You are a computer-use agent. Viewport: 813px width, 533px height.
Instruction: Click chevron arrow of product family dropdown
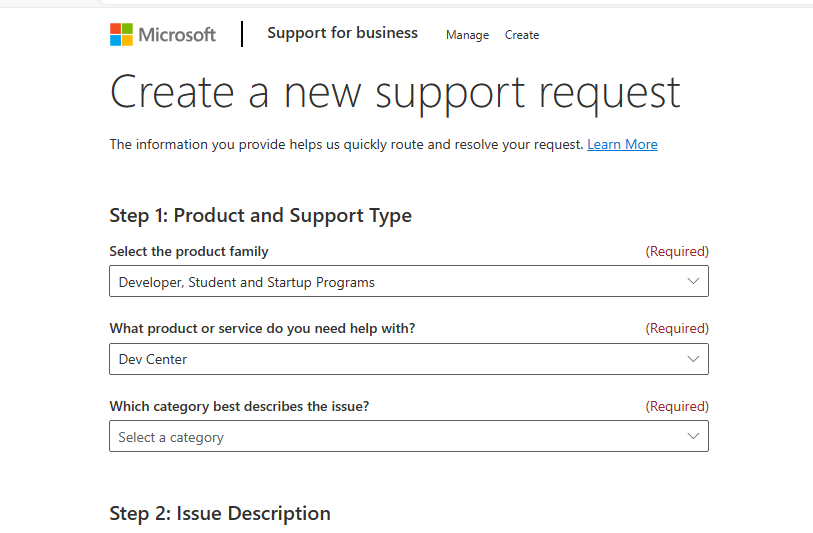pyautogui.click(x=693, y=281)
